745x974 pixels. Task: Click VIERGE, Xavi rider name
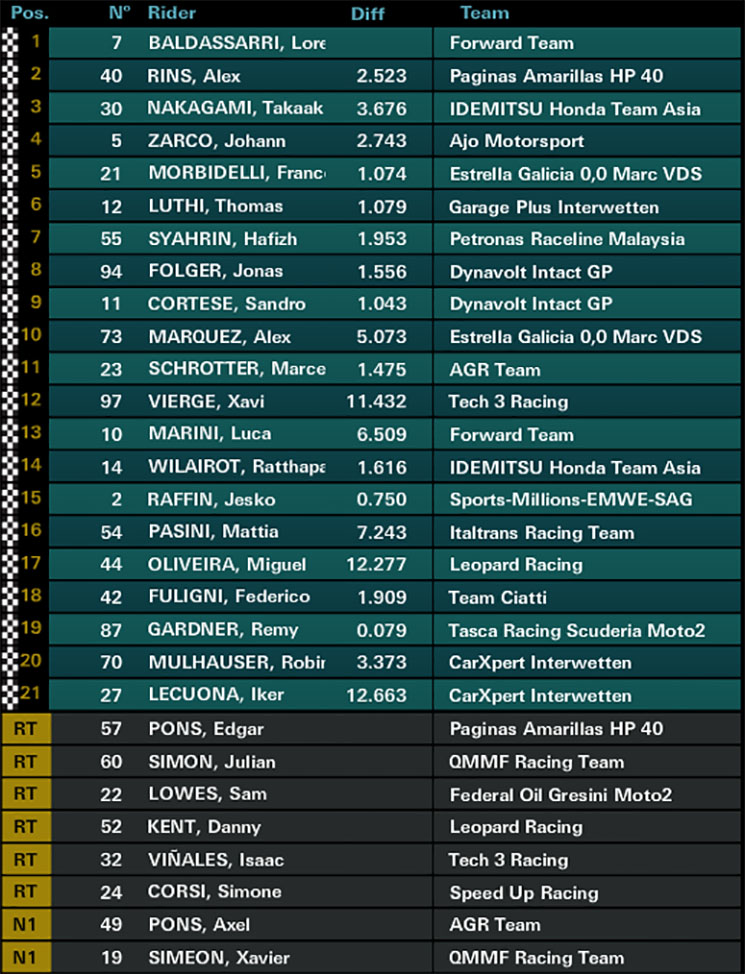tap(206, 401)
